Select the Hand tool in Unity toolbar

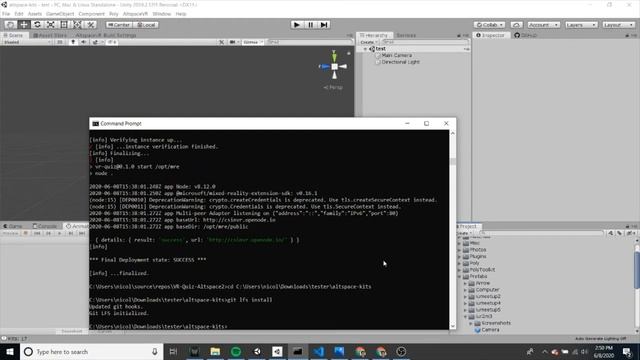coord(11,25)
